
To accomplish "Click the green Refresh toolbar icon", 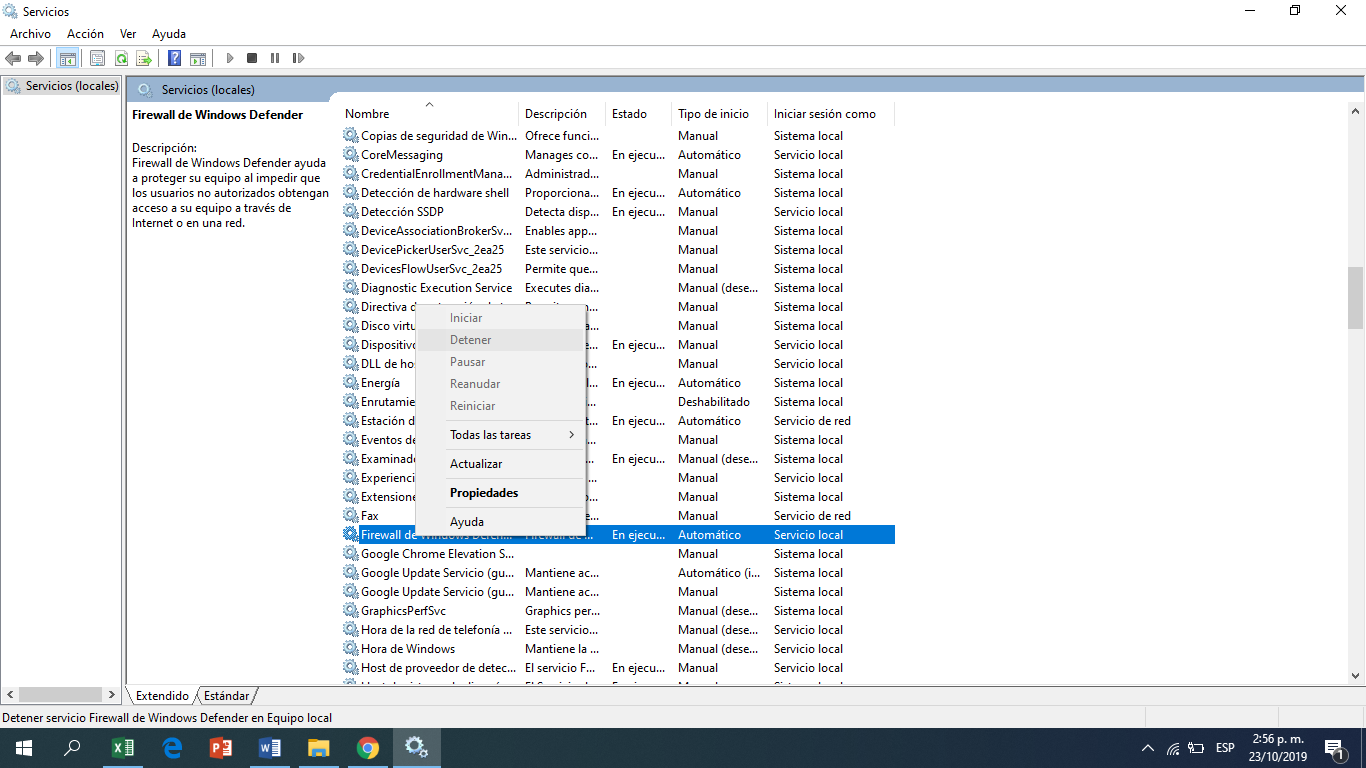I will [121, 58].
